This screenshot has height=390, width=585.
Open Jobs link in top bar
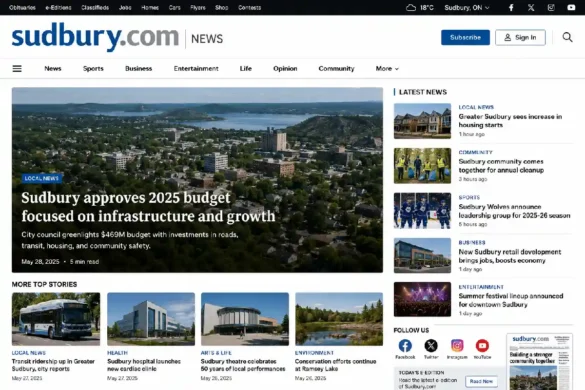[125, 7]
